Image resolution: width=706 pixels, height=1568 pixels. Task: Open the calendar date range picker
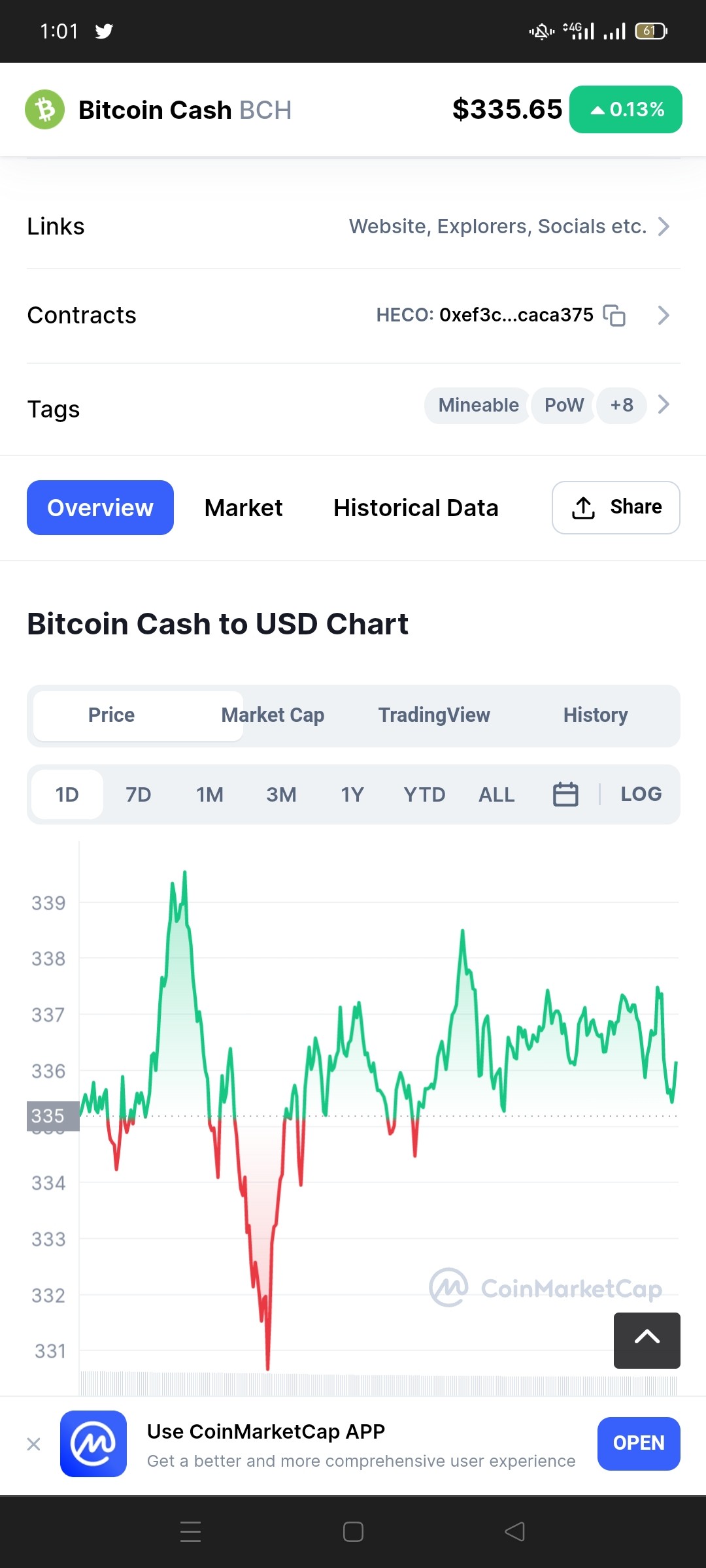pyautogui.click(x=565, y=794)
